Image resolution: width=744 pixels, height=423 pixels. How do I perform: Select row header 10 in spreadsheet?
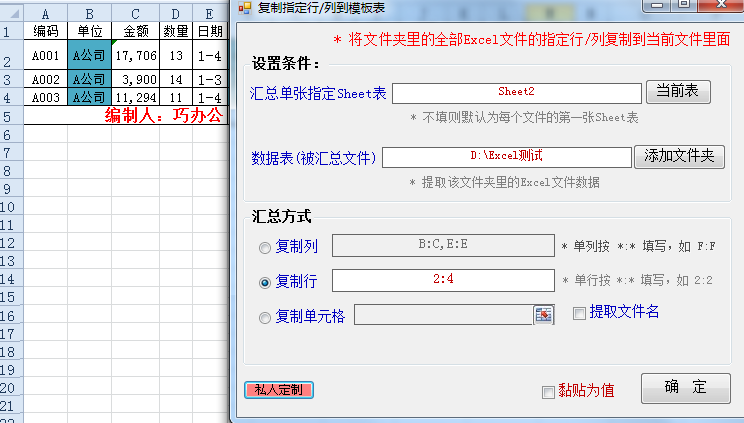[x=11, y=207]
